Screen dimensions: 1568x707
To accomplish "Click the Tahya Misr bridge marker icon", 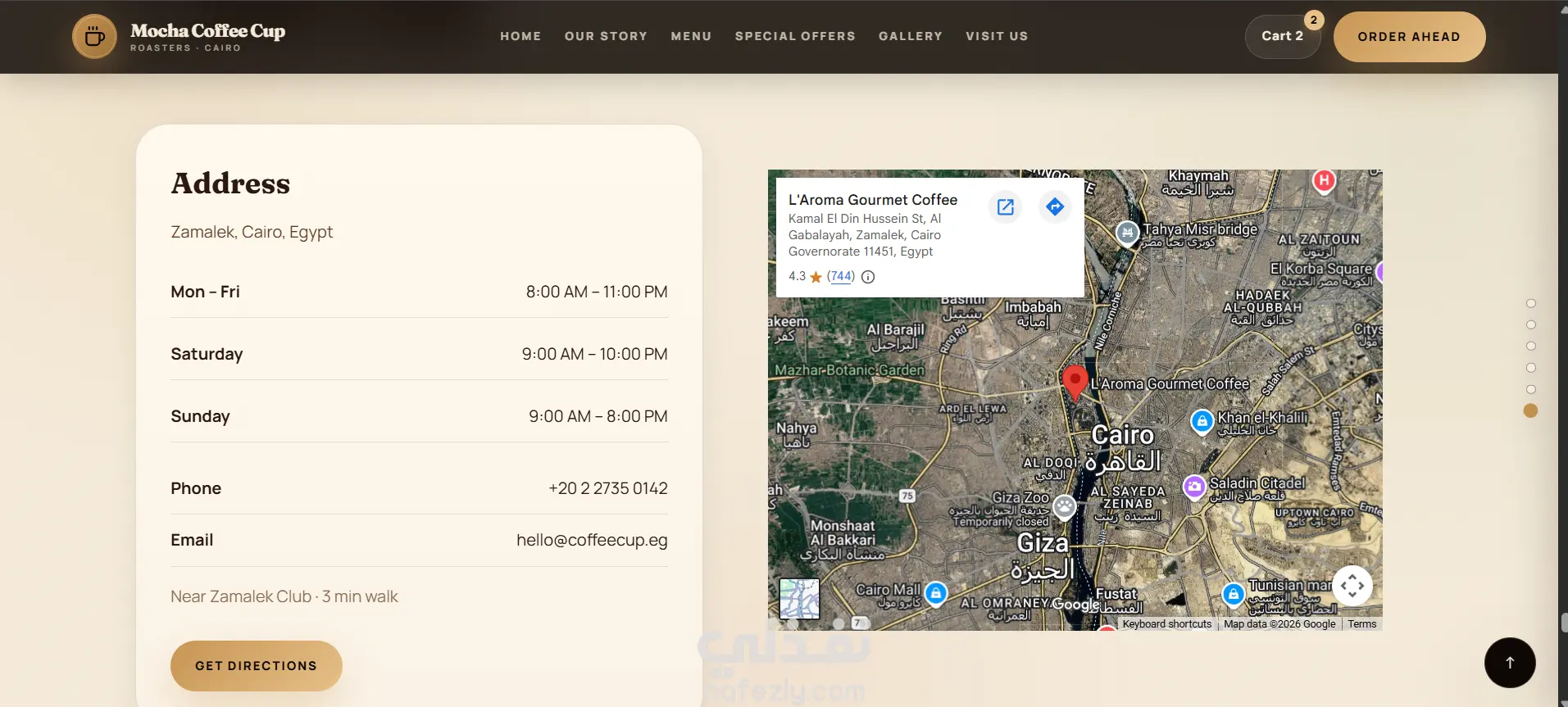I will coord(1128,233).
